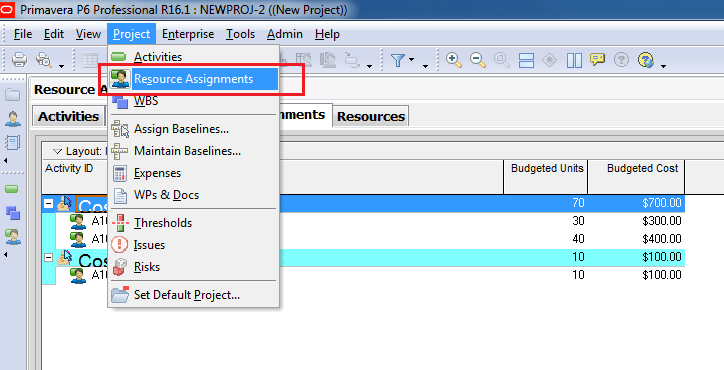Choose Expenses in Project menu
The image size is (724, 370).
click(x=193, y=173)
